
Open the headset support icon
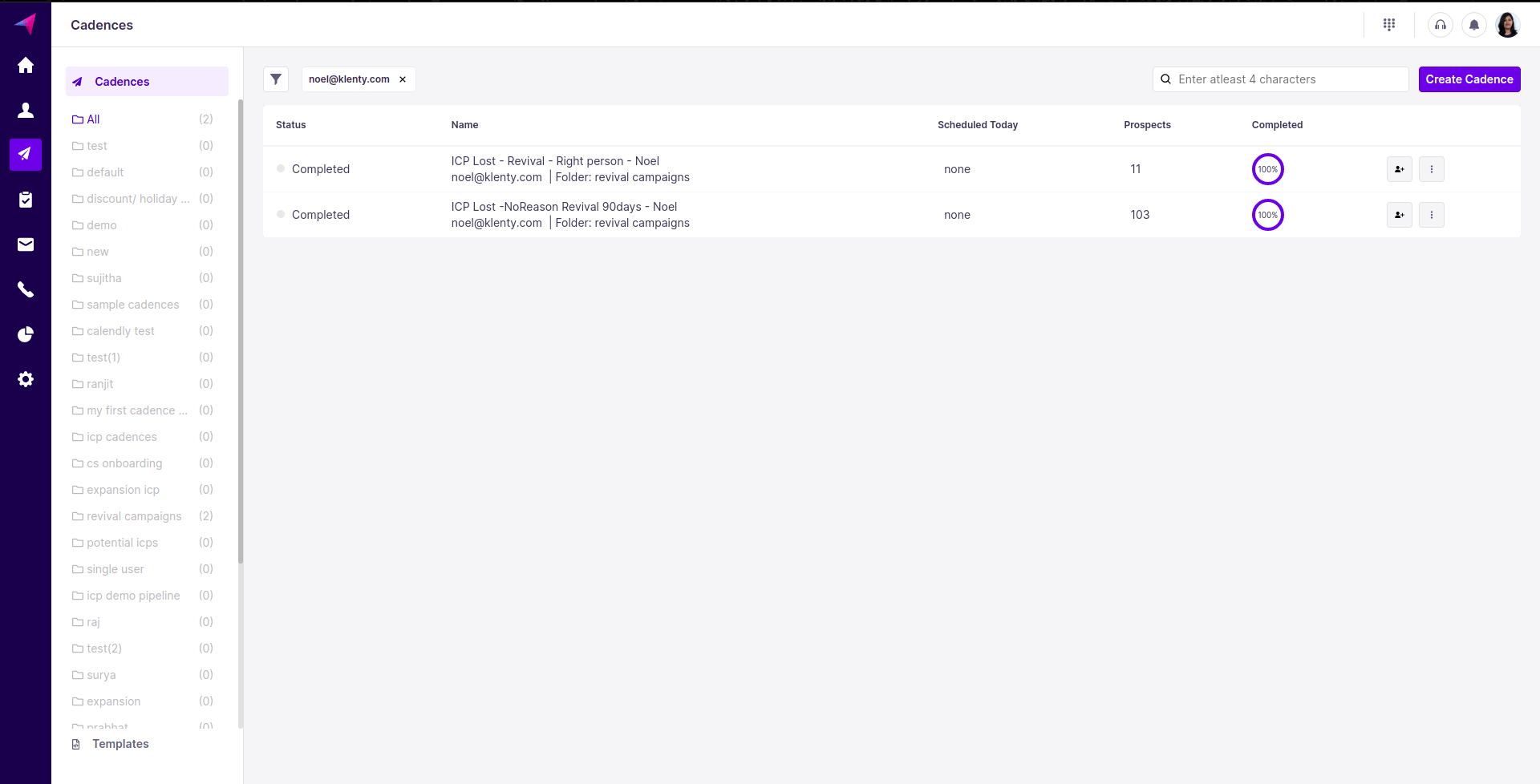click(x=1440, y=25)
